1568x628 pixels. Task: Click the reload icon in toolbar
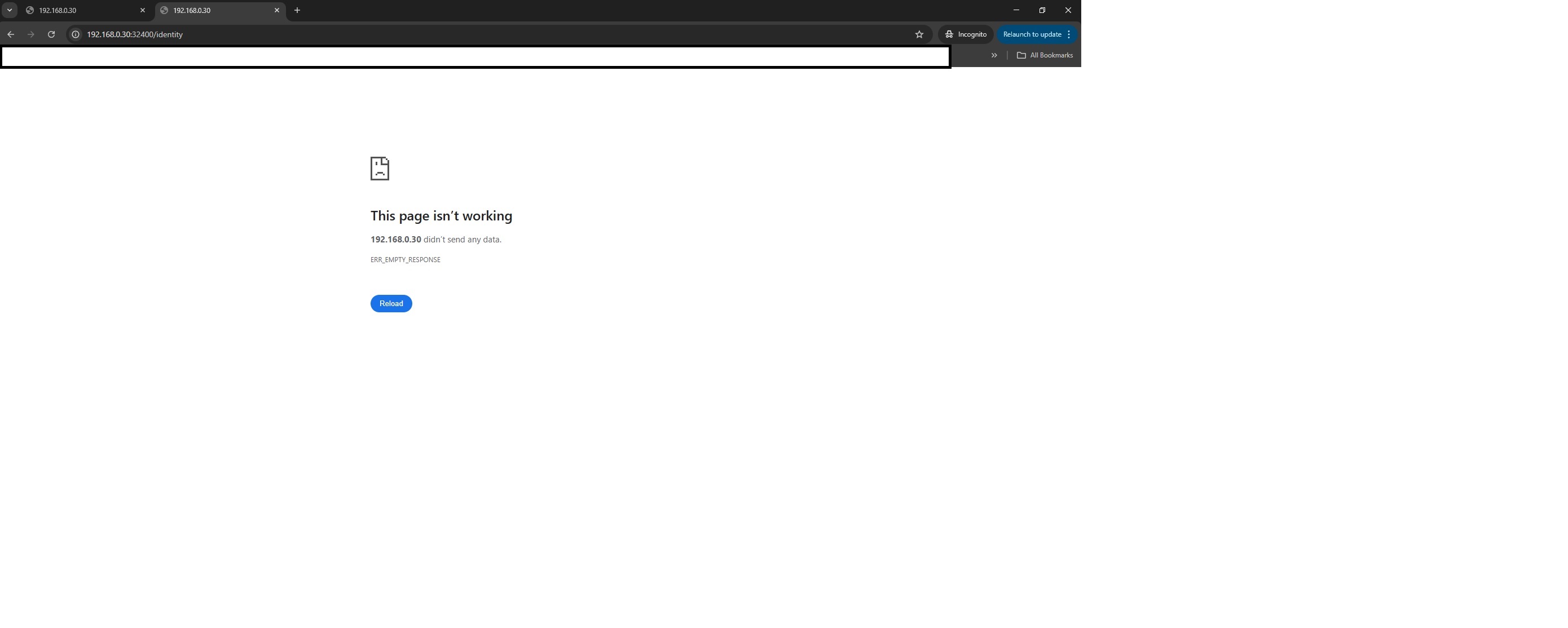coord(51,35)
